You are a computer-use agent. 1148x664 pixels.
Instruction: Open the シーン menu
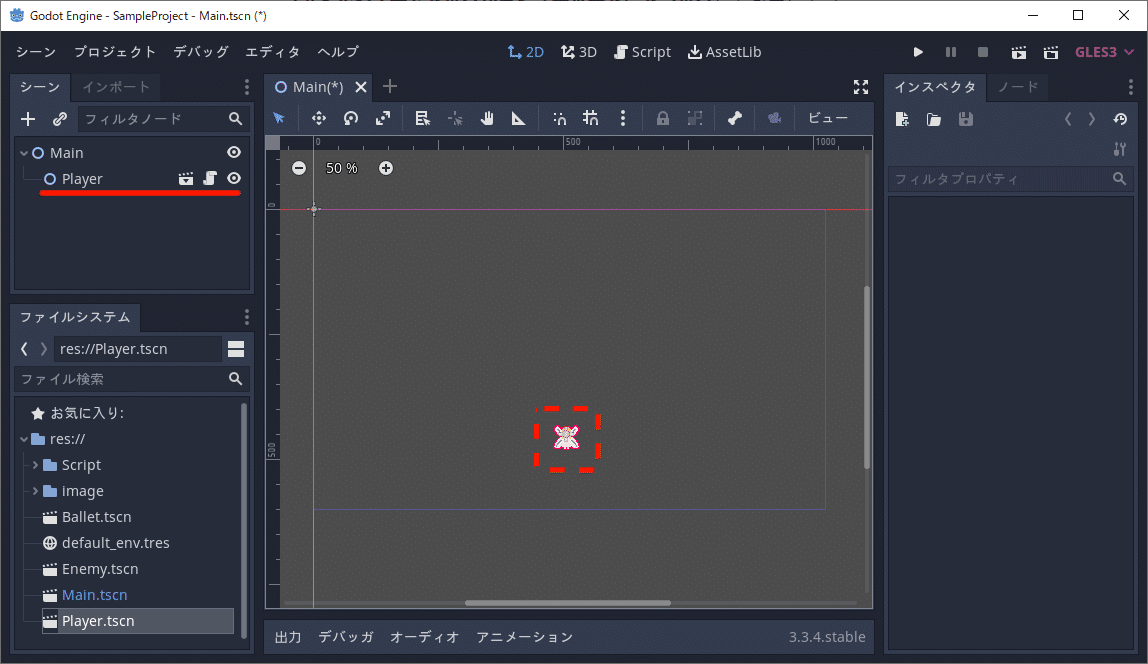[36, 52]
